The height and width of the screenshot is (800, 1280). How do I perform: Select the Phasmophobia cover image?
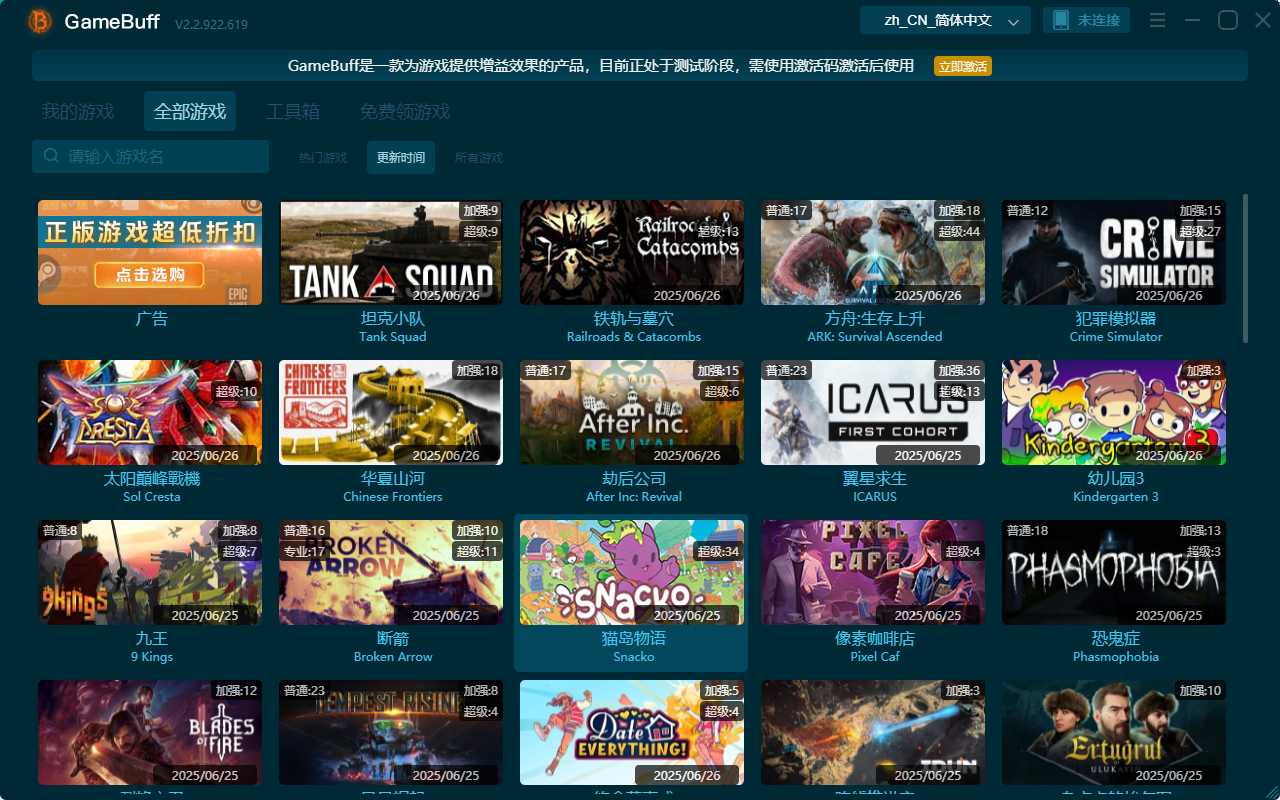point(1114,572)
